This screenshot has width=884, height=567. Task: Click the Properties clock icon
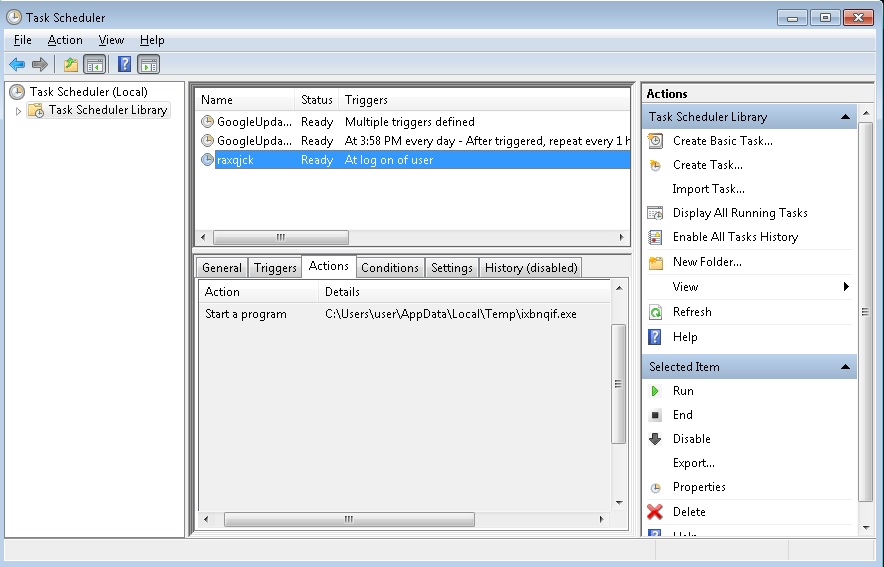[x=655, y=488]
